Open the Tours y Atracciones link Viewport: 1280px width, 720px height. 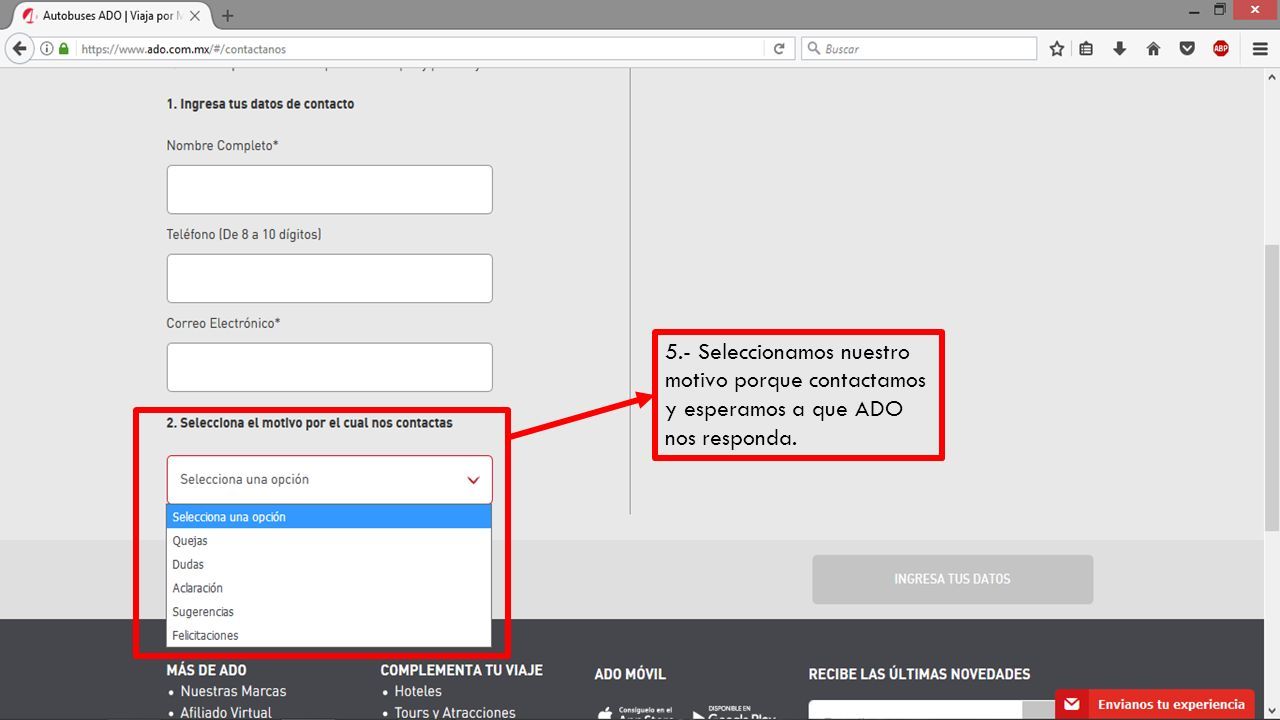(455, 712)
